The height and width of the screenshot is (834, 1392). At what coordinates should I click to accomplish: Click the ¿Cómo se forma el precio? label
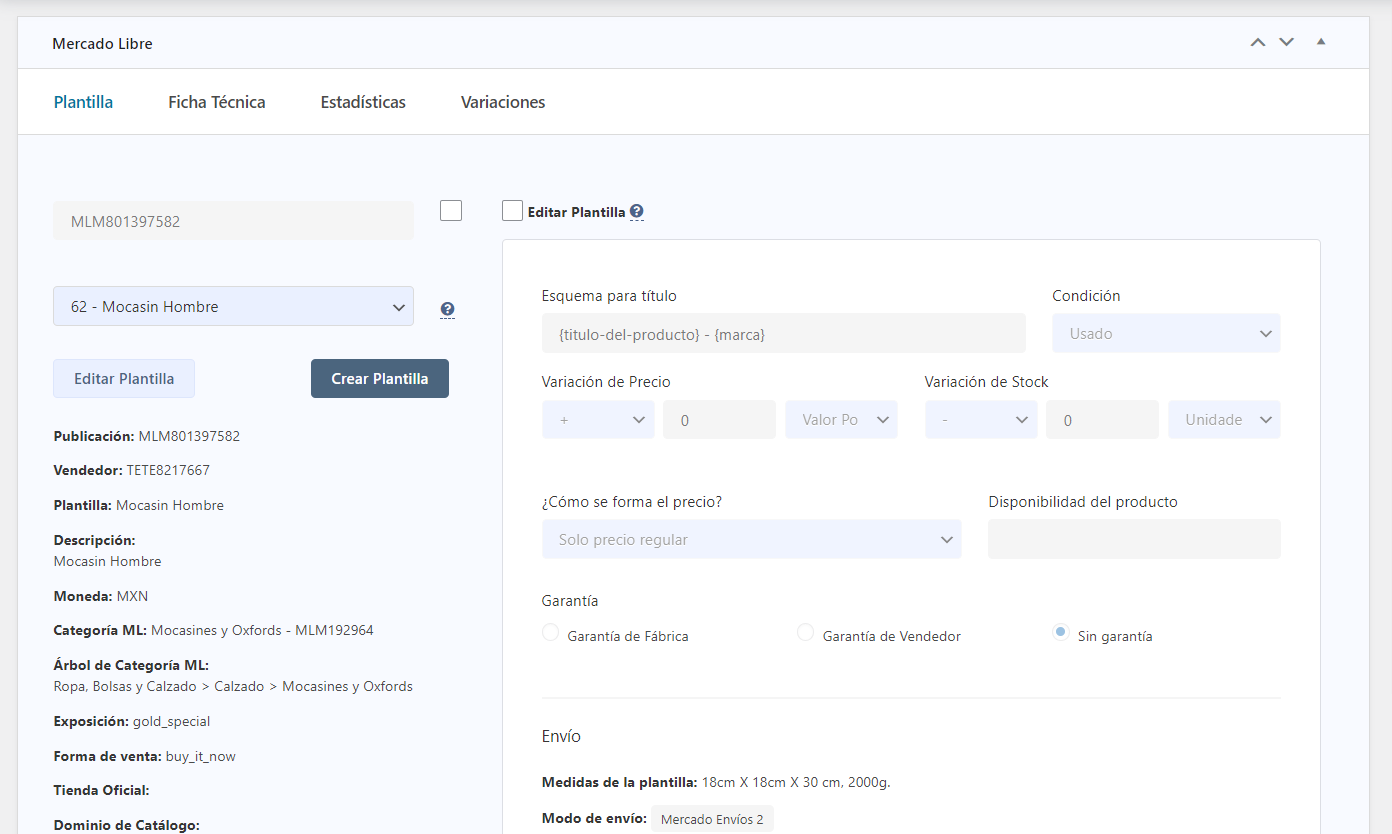click(x=632, y=502)
